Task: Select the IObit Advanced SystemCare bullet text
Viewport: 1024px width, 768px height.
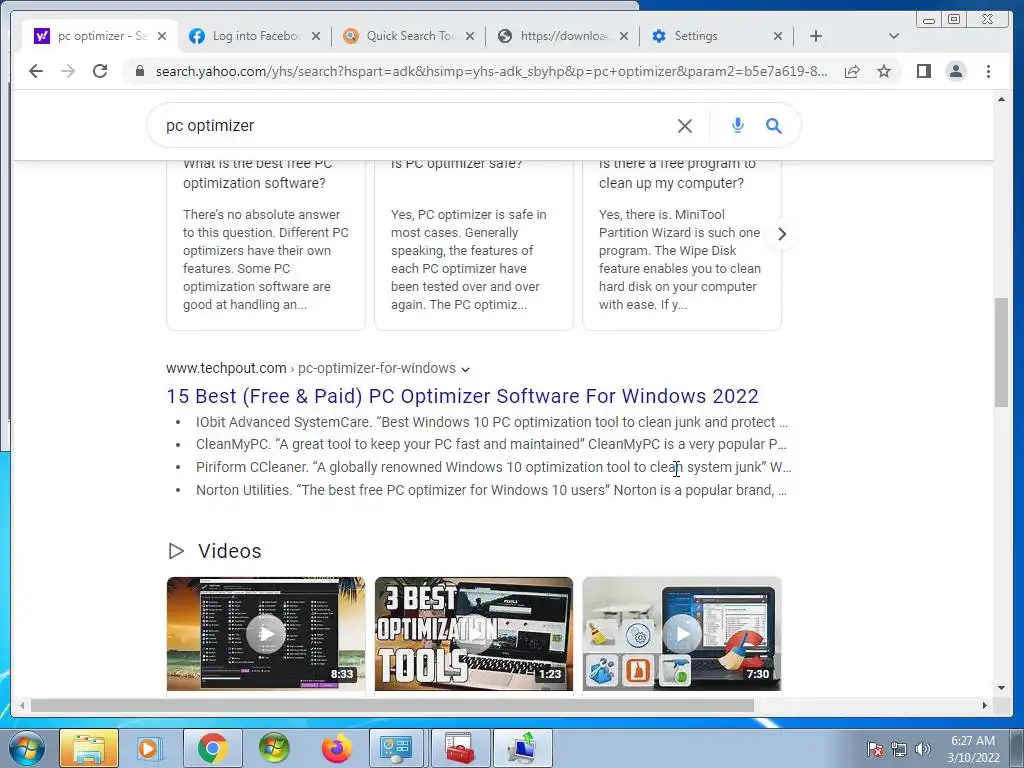Action: (492, 422)
